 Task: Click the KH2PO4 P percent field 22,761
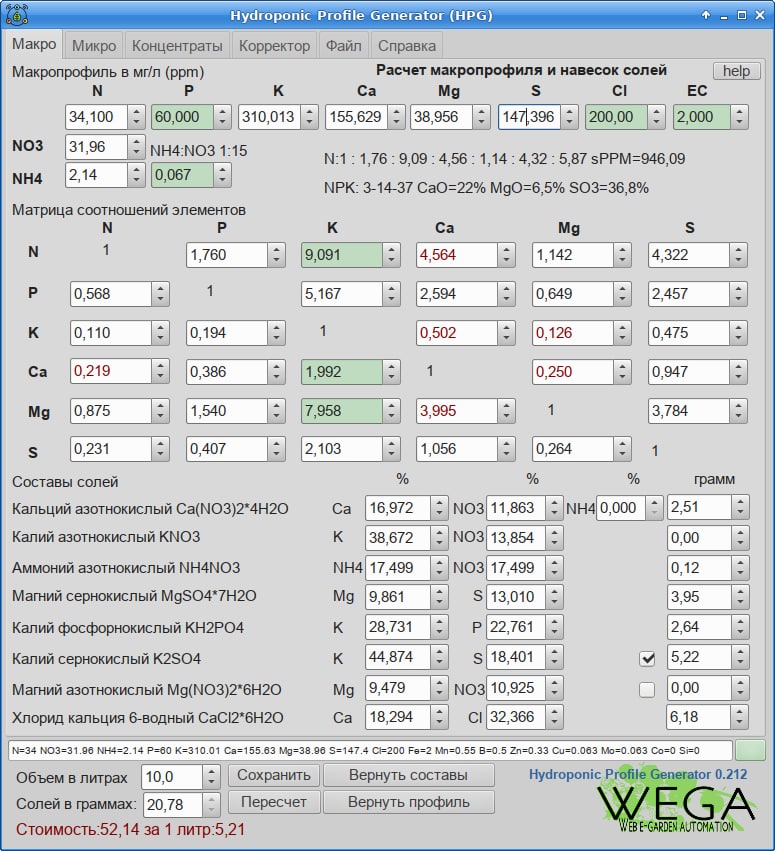[x=516, y=627]
